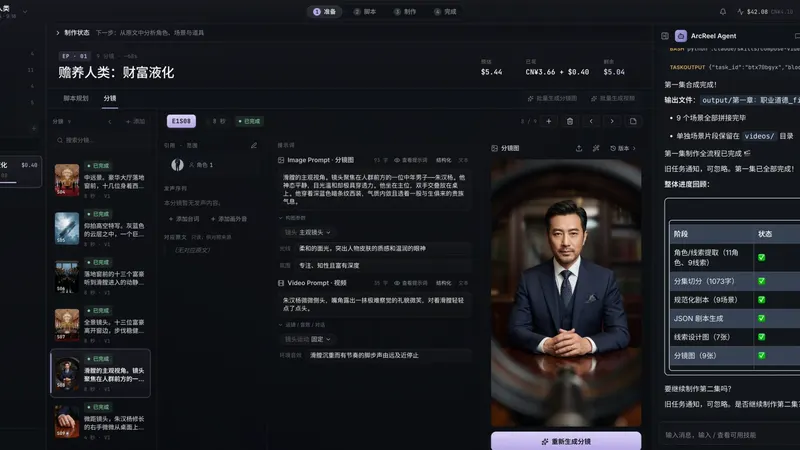Click the plus icon in the far-left sidebar
Image resolution: width=800 pixels, height=450 pixels.
[x=34, y=128]
